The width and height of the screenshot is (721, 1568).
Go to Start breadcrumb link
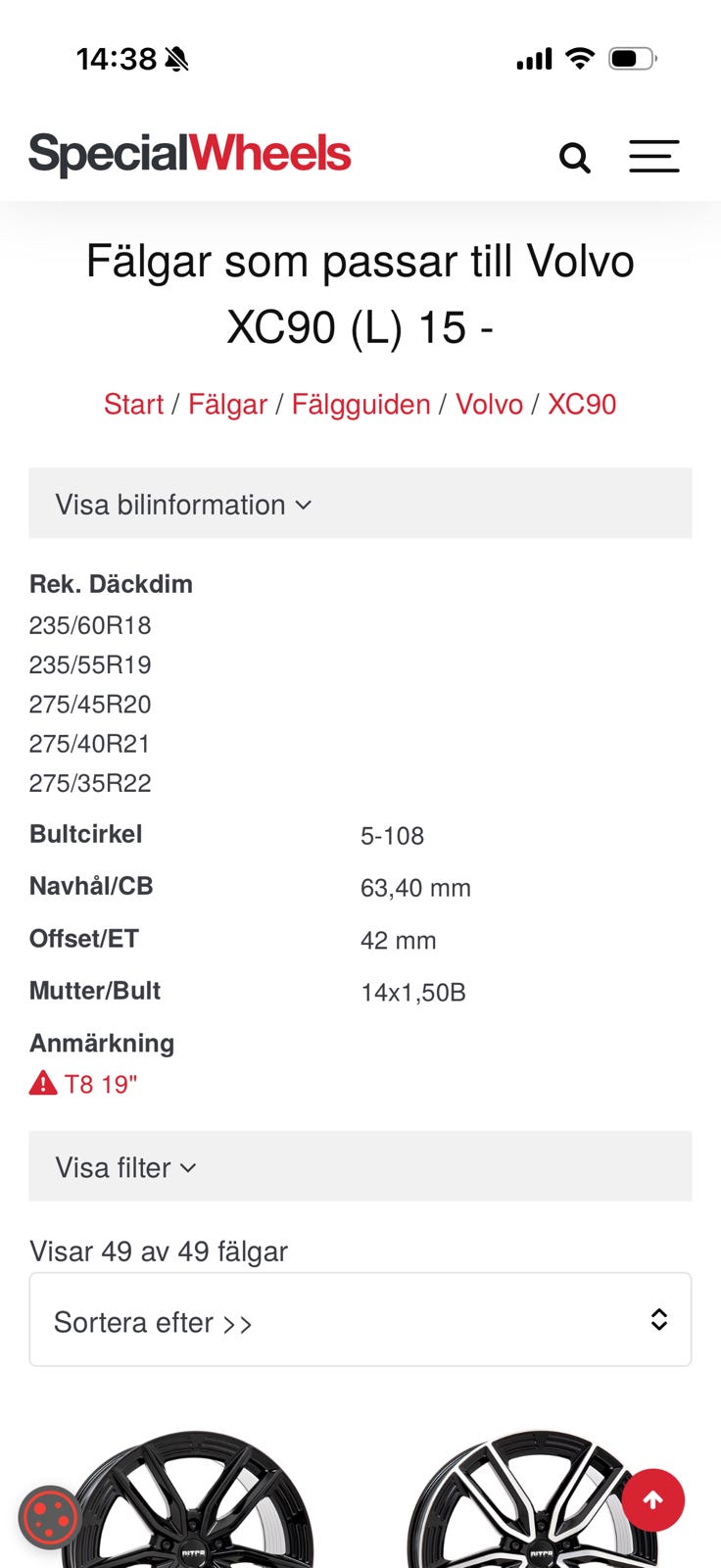133,405
